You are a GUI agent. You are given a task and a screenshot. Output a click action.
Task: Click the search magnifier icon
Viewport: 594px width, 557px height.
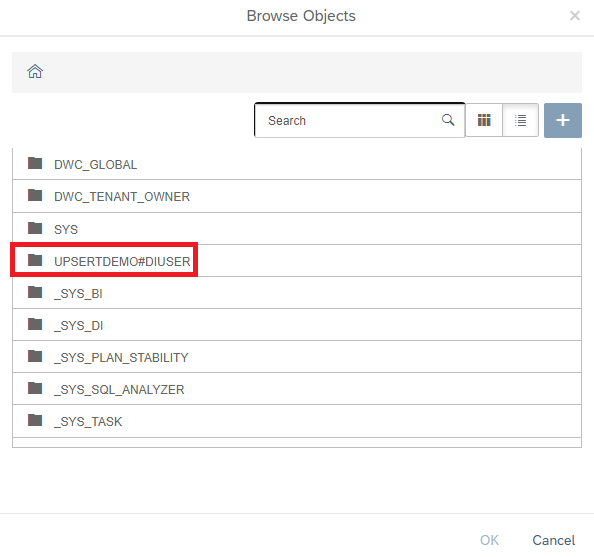pyautogui.click(x=448, y=120)
